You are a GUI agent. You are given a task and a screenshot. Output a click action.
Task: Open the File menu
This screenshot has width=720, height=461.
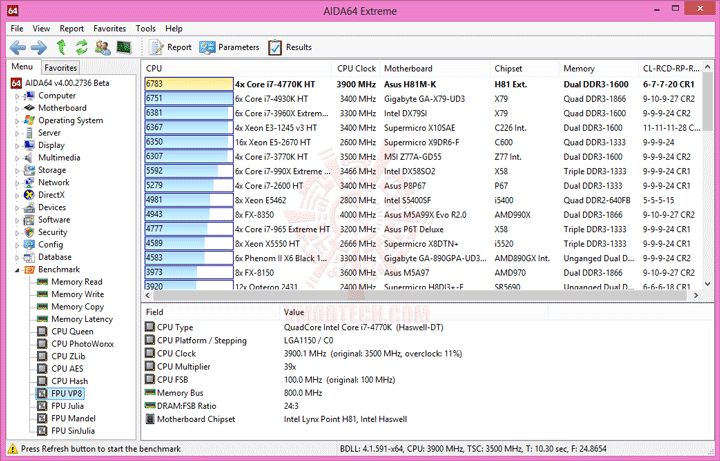coord(17,28)
